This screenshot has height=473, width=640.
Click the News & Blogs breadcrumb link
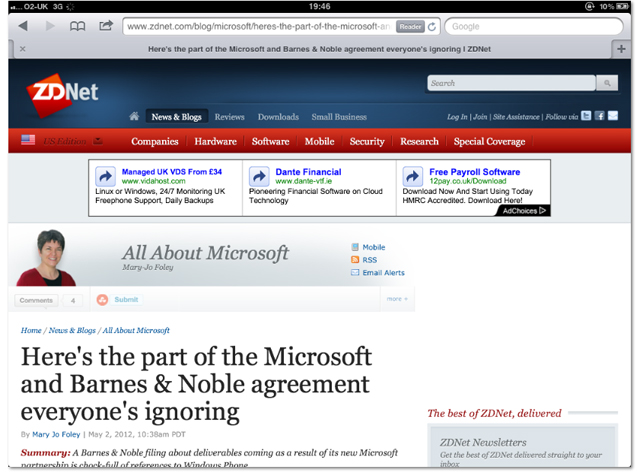pyautogui.click(x=72, y=330)
